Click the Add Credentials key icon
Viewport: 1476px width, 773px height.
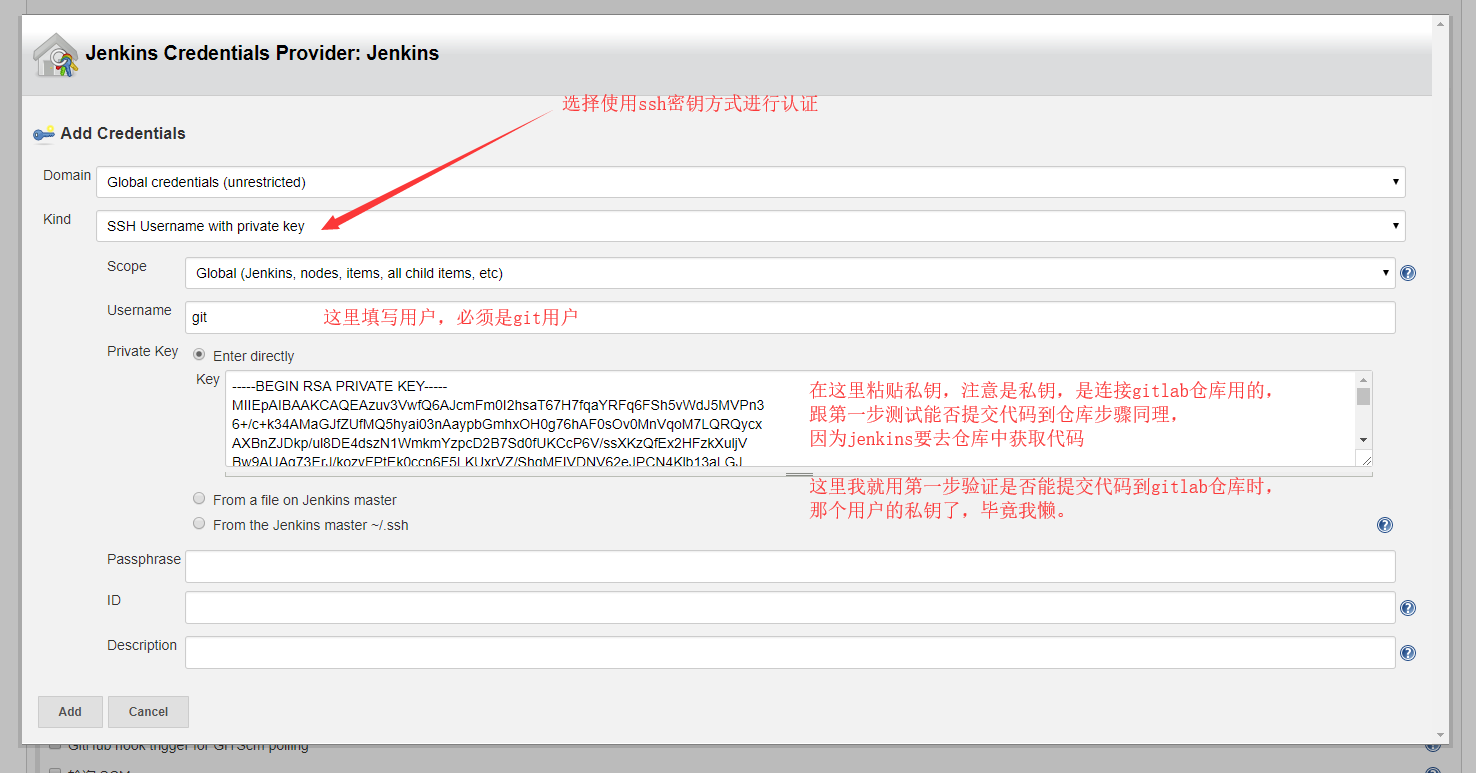pos(44,134)
